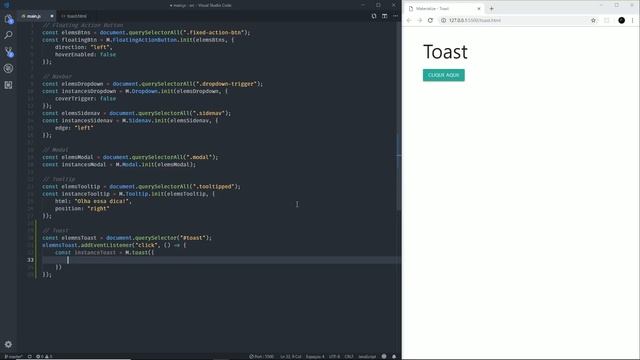Minimize the Visual Studio Code window
This screenshot has width=640, height=360.
(363, 5)
